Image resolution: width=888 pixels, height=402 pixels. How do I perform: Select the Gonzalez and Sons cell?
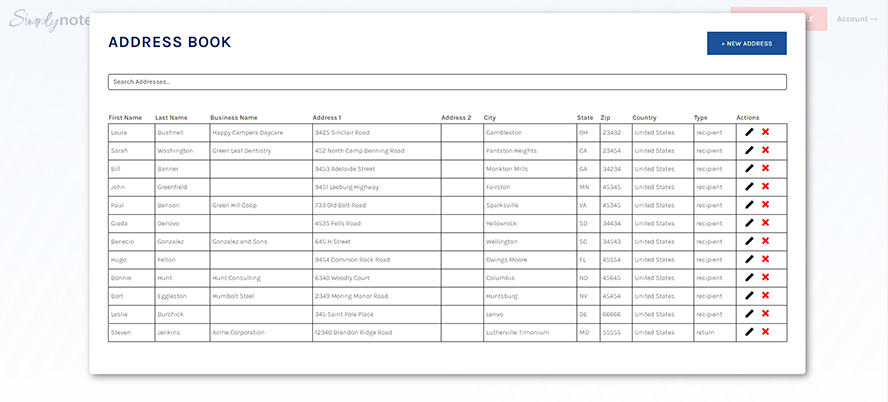click(261, 241)
